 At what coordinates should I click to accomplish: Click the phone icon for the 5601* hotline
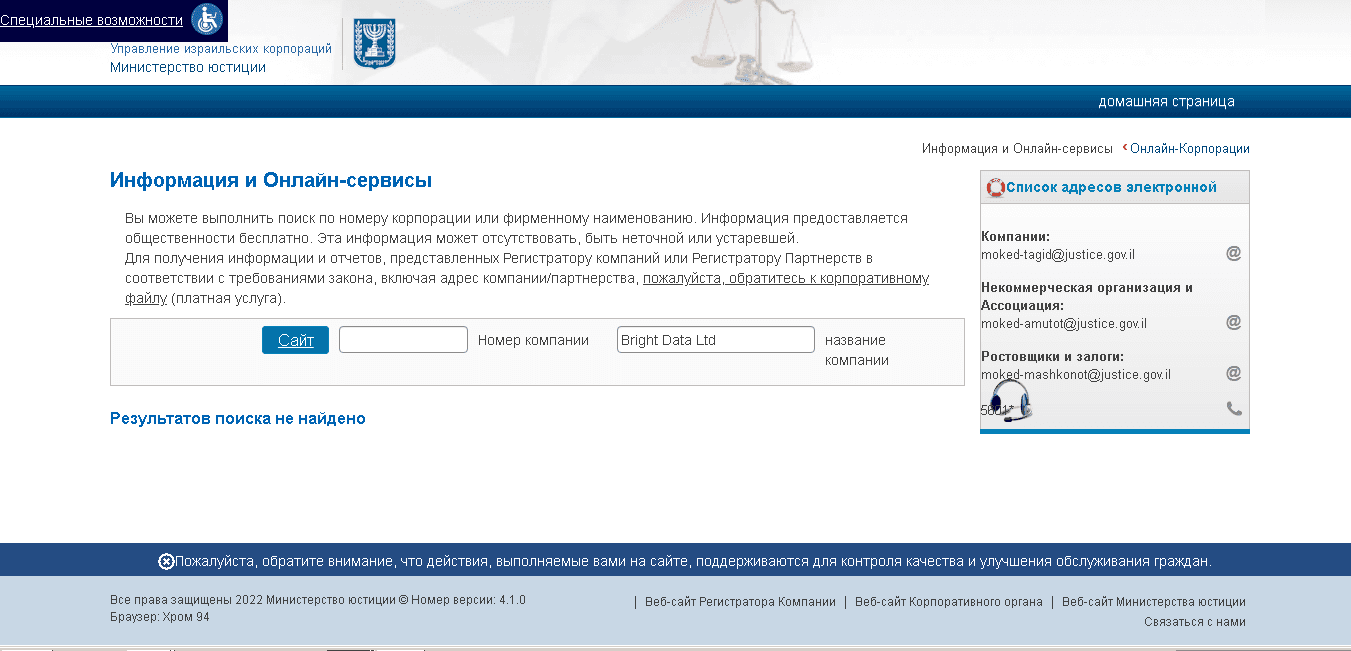[1233, 408]
